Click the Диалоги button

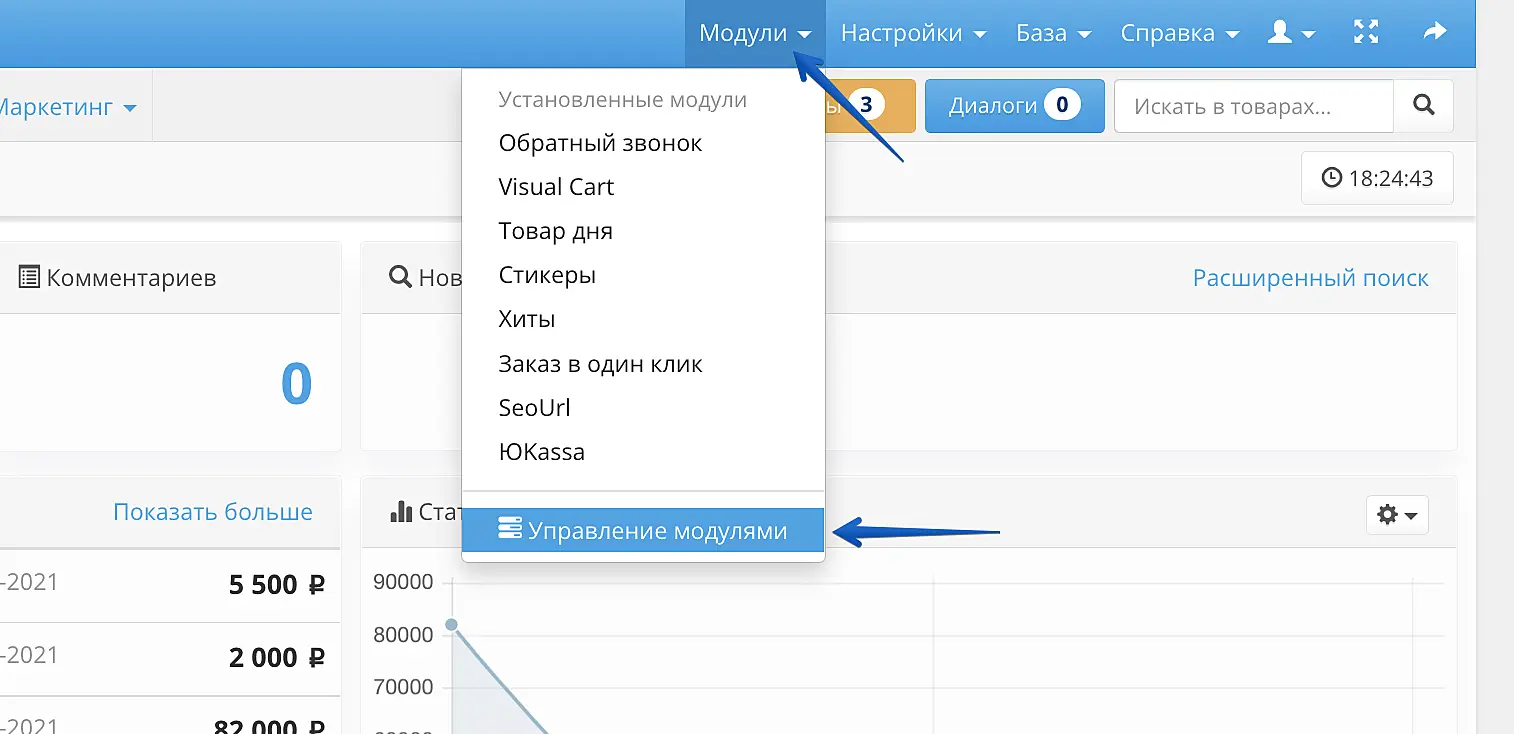click(1014, 106)
